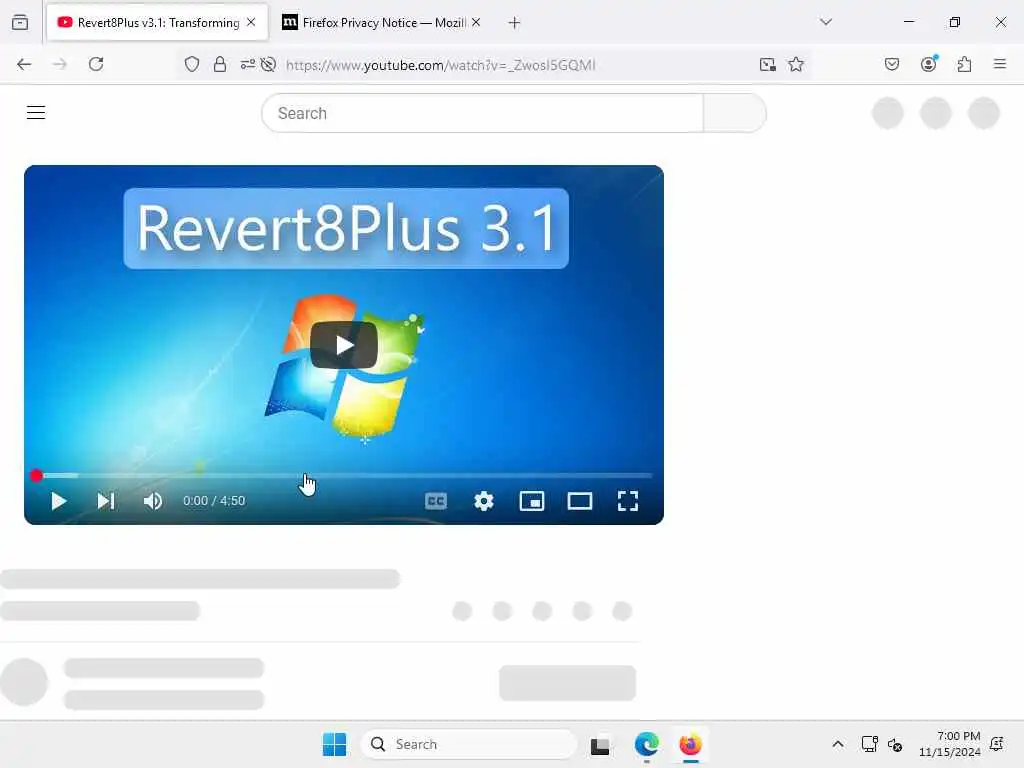This screenshot has width=1024, height=768.
Task: Open the YouTube guide hamburger menu
Action: (x=36, y=112)
